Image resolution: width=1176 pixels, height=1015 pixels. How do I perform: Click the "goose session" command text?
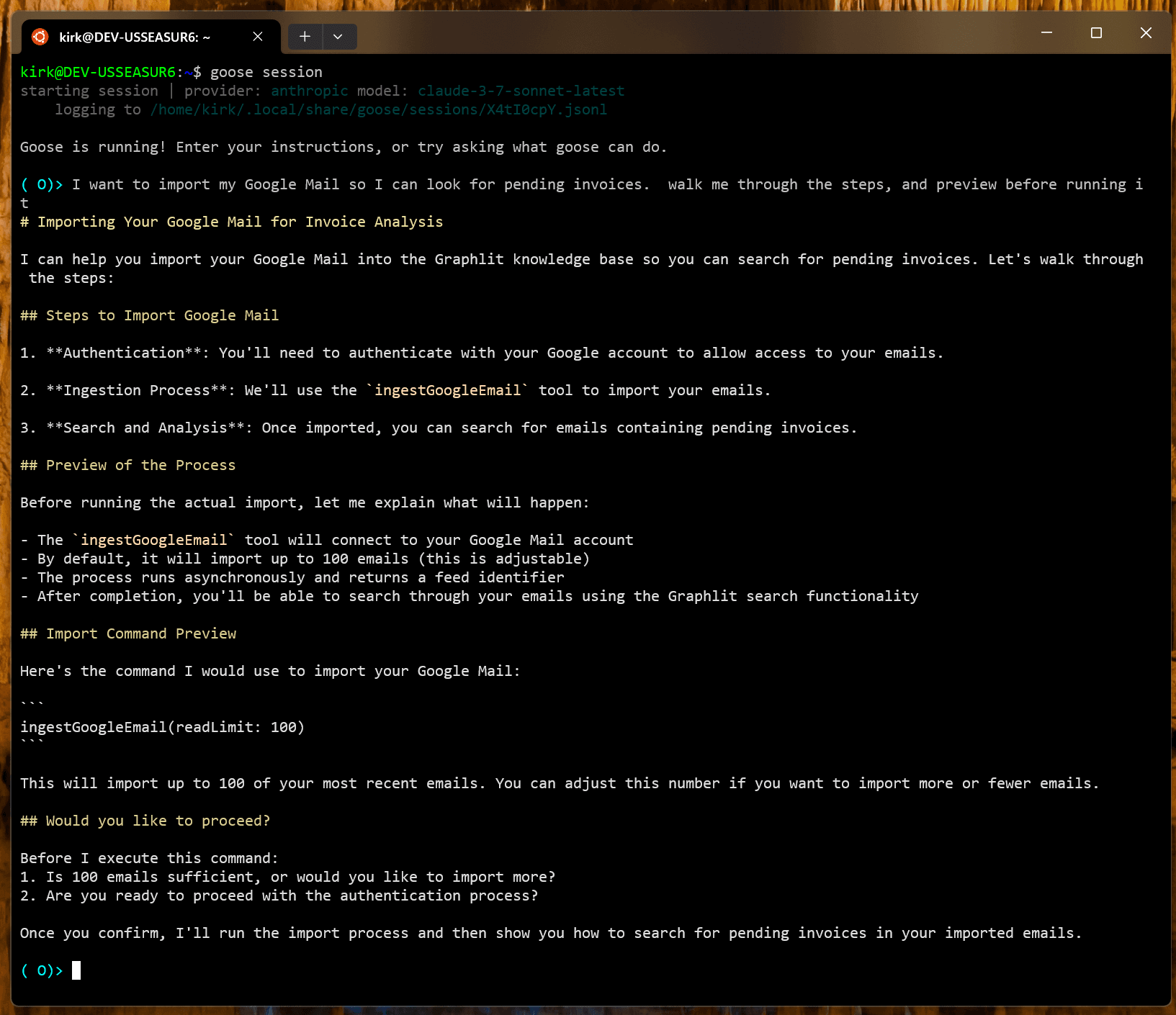(266, 72)
